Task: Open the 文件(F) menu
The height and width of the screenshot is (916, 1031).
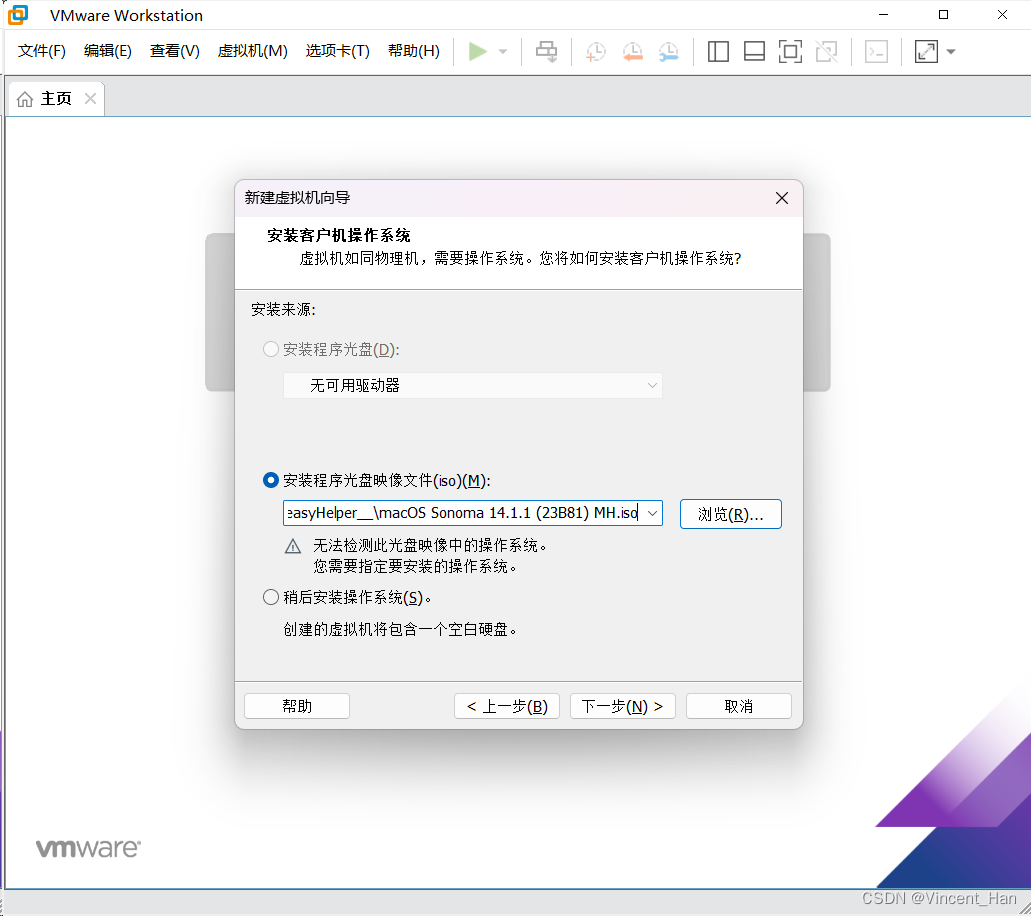Action: click(41, 51)
